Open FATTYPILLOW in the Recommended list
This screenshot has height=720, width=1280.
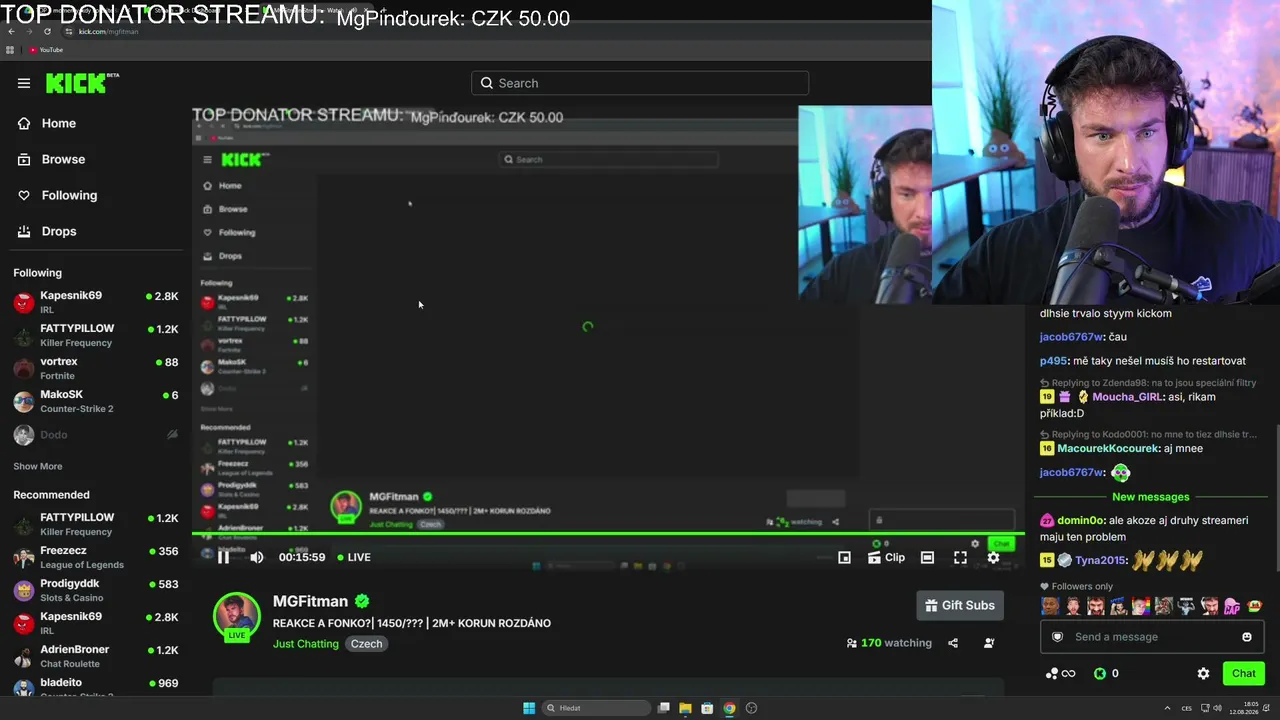[95, 524]
